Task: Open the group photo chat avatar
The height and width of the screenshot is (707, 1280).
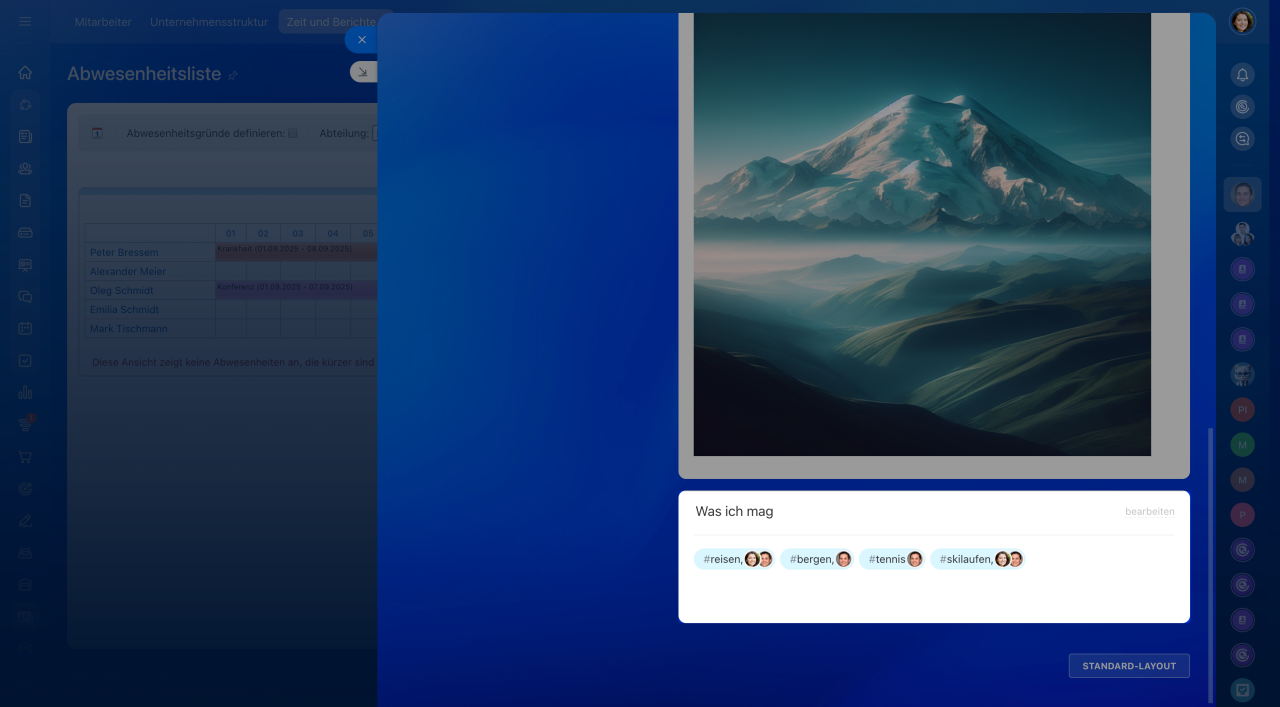Action: pos(1242,234)
